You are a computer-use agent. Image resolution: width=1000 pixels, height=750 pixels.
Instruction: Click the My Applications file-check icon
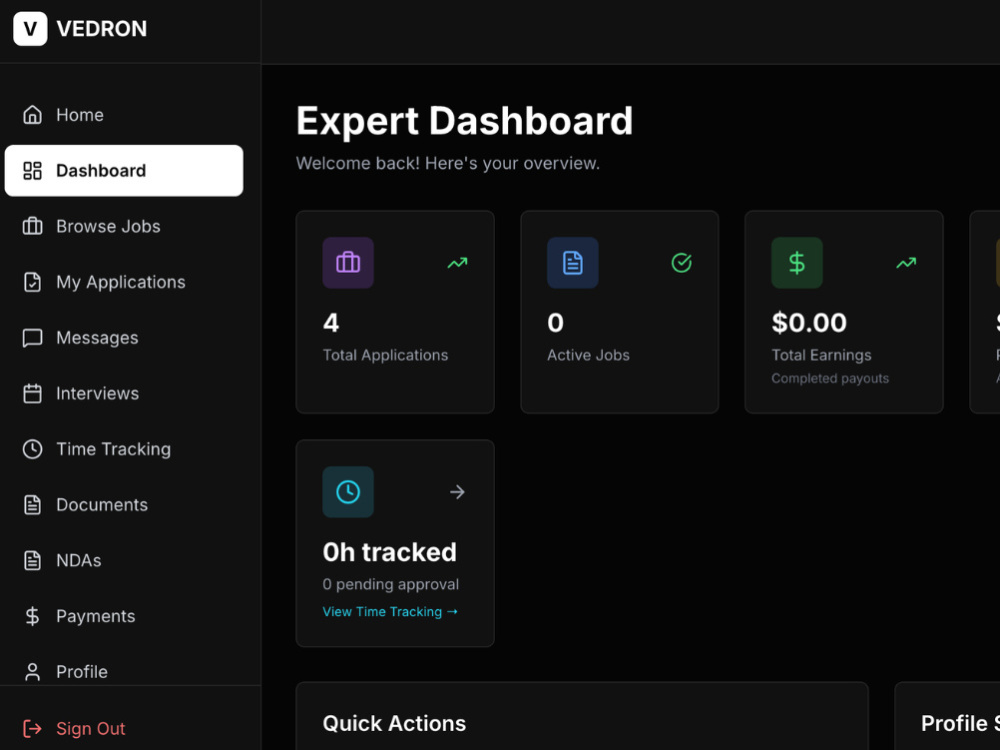pos(33,282)
